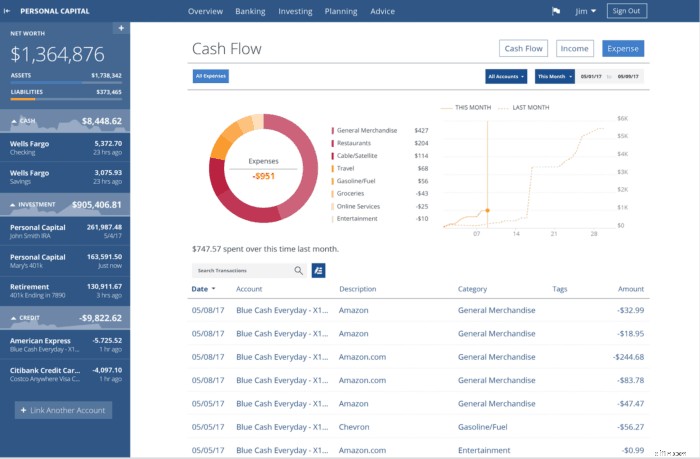
Task: Click the search magnifier icon
Action: coord(298,271)
